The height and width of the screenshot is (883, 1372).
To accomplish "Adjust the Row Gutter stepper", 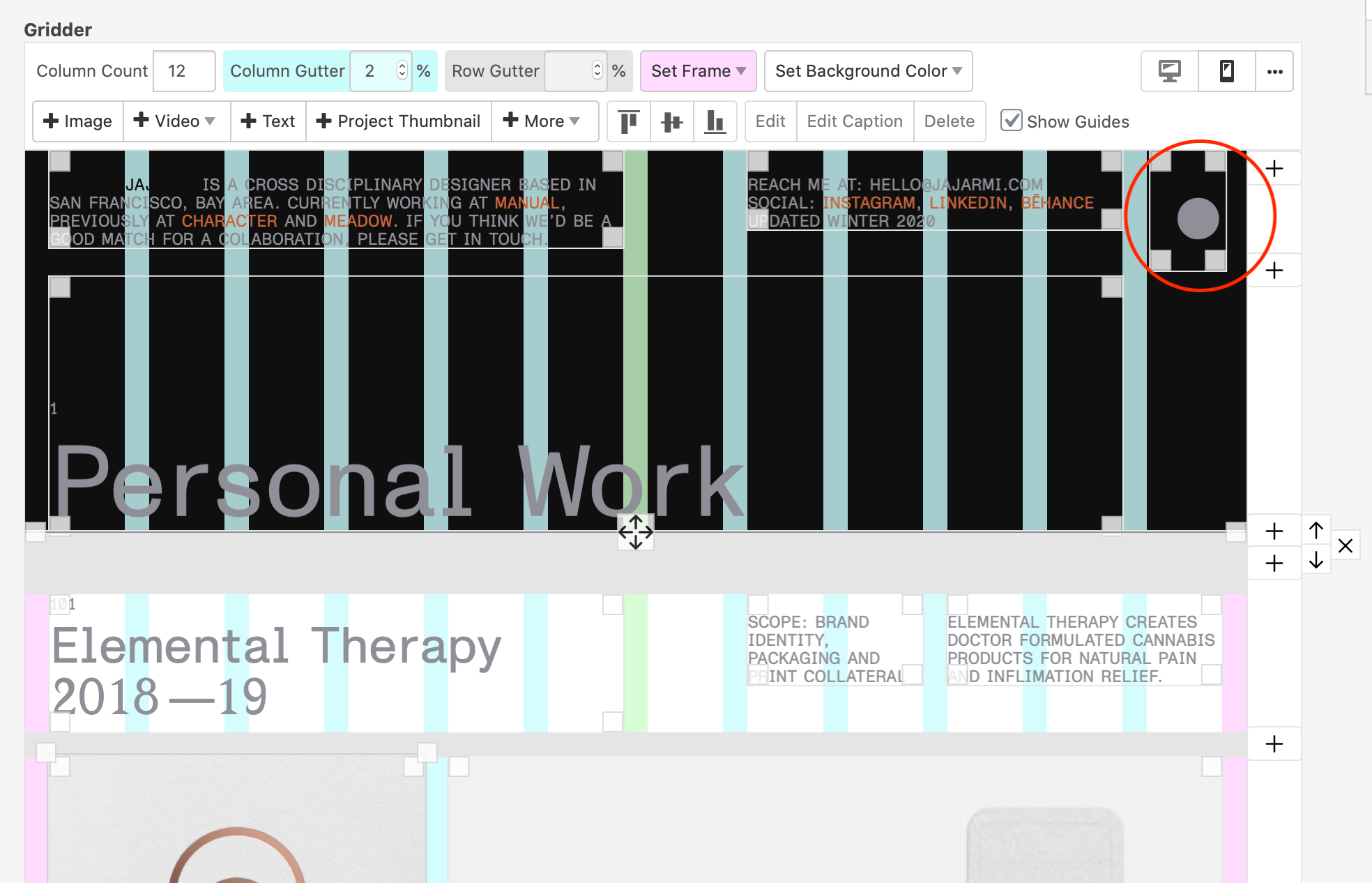I will click(x=597, y=70).
